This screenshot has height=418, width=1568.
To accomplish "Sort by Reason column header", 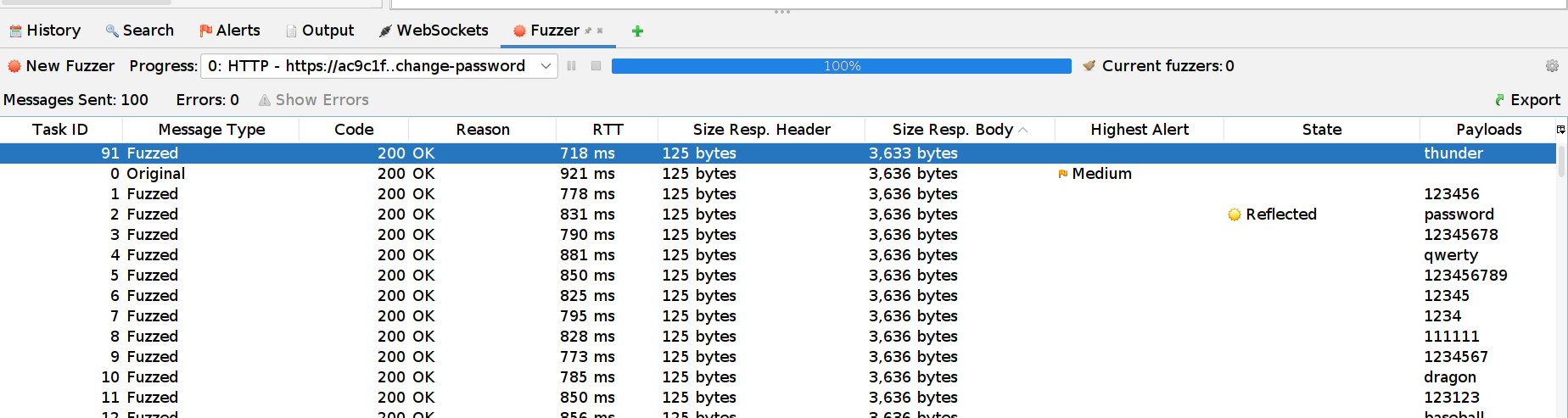I will click(483, 130).
